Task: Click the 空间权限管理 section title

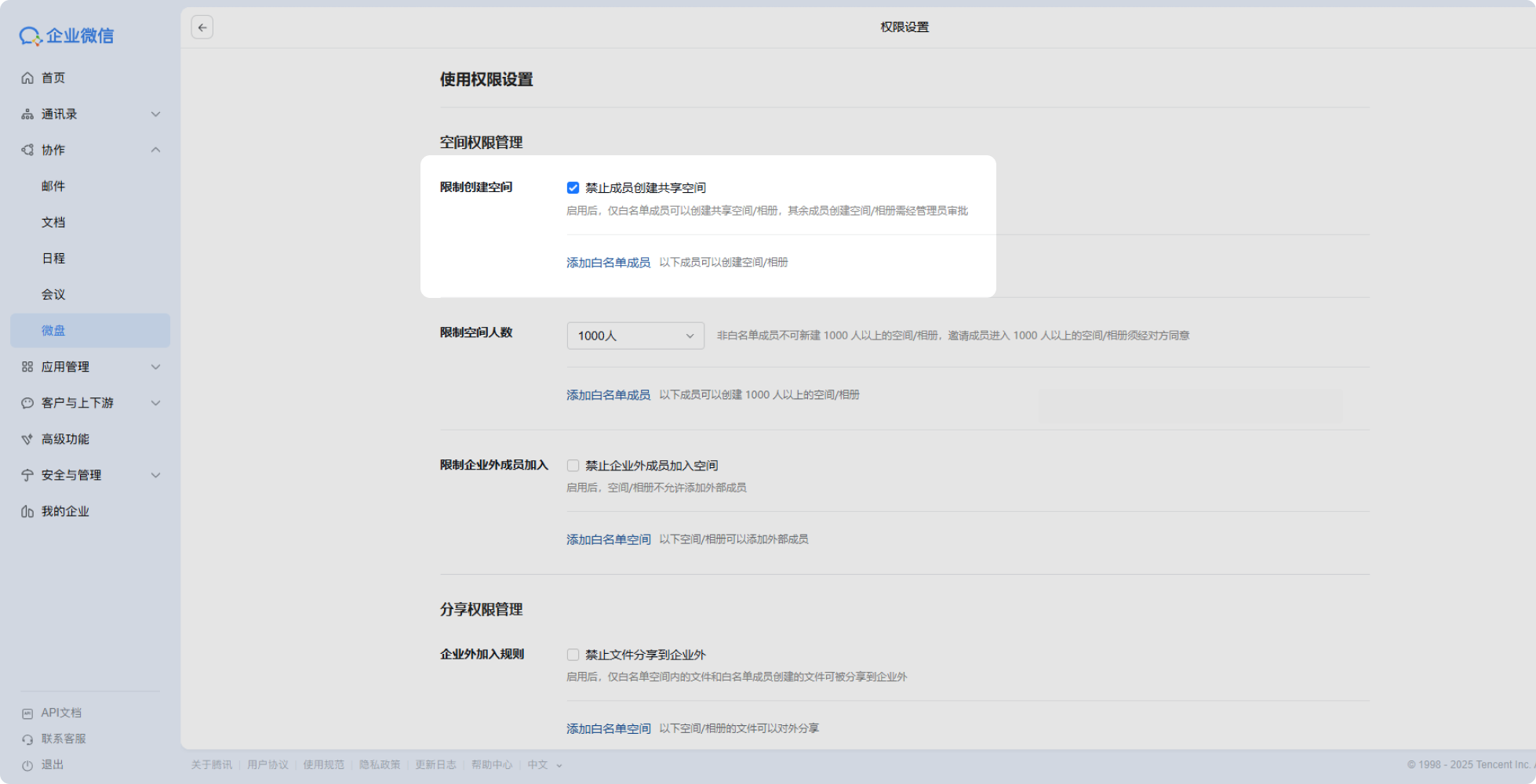Action: point(481,142)
